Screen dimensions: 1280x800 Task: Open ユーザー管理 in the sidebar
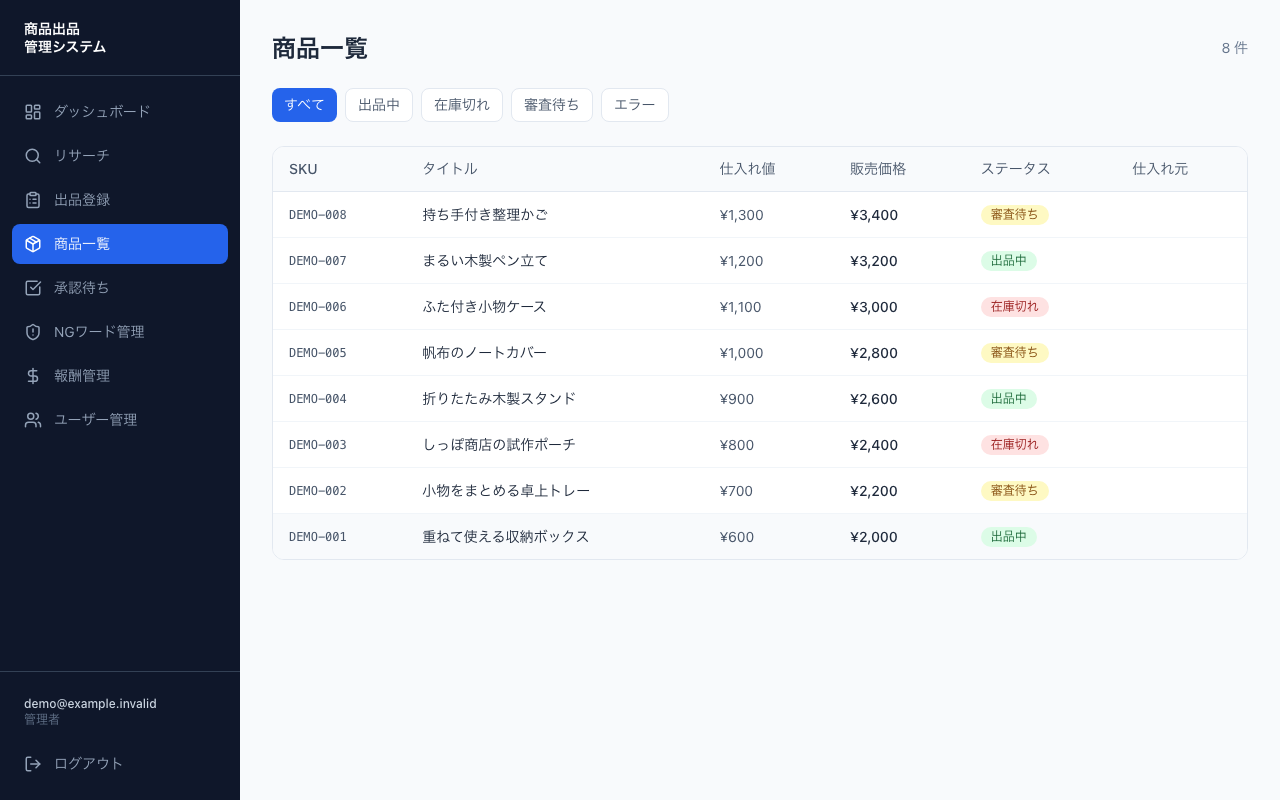pyautogui.click(x=120, y=420)
